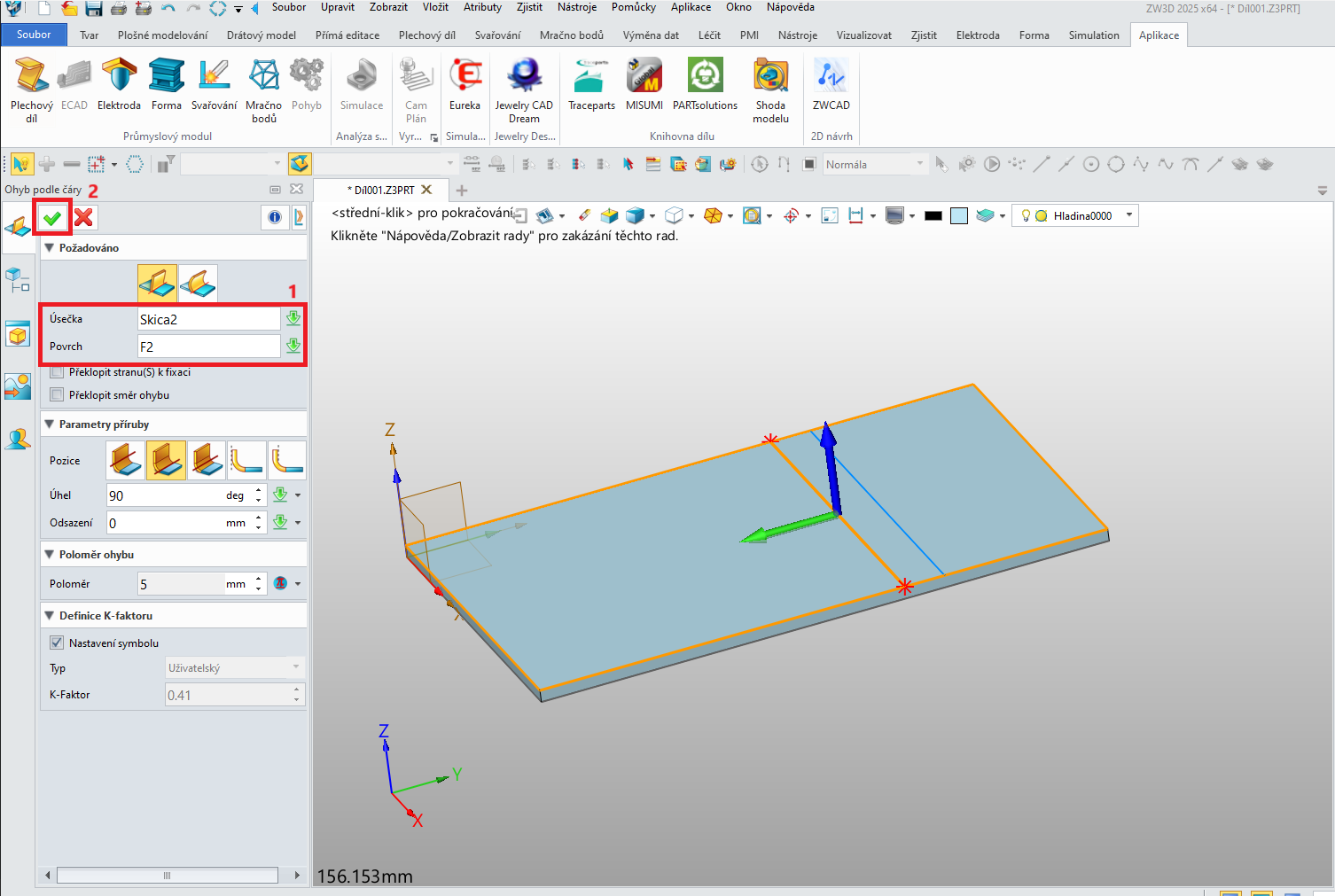Open the MISUMI parts library
The width and height of the screenshot is (1335, 896).
point(644,84)
